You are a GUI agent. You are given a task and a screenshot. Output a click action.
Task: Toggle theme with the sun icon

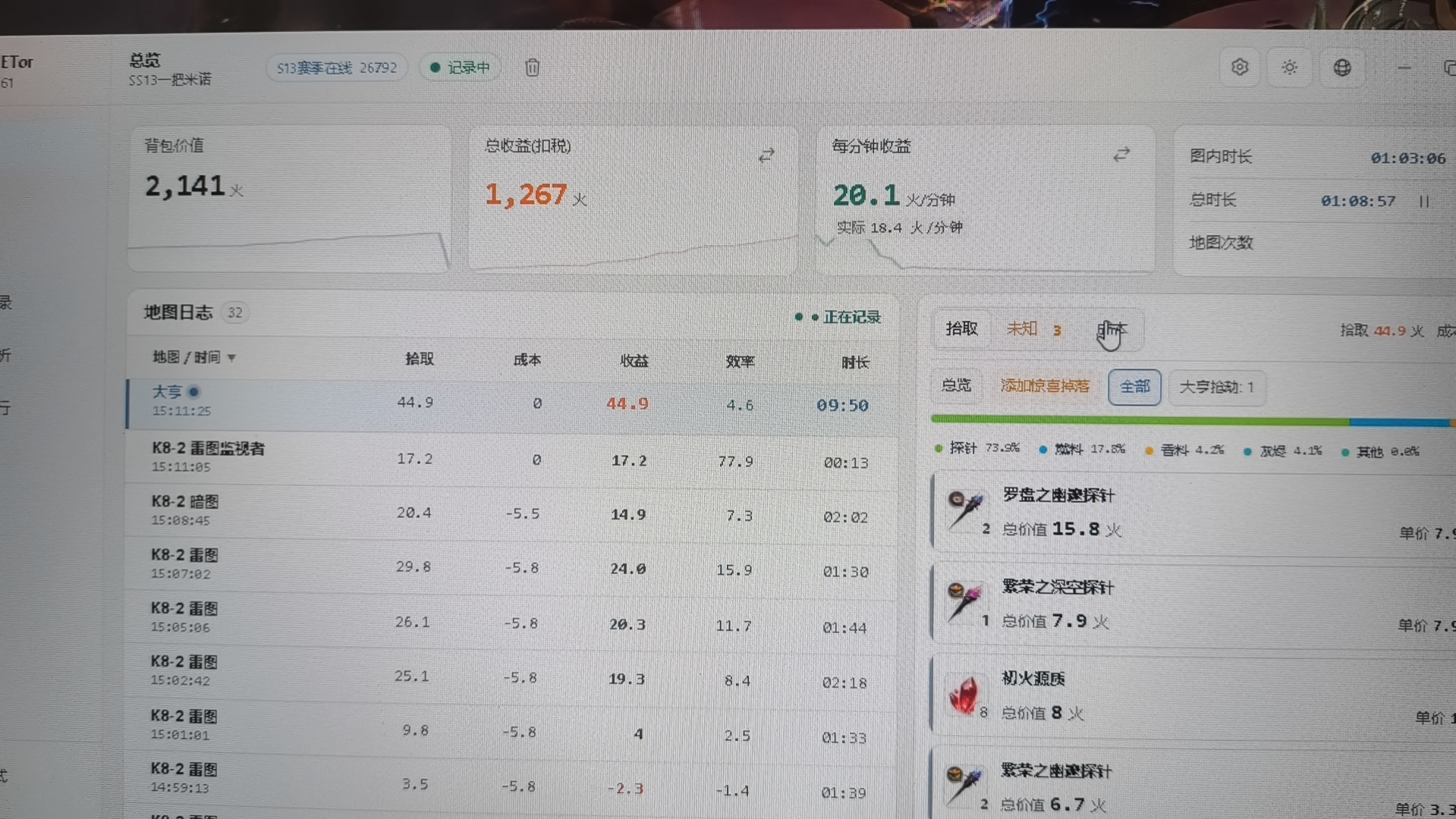point(1289,67)
